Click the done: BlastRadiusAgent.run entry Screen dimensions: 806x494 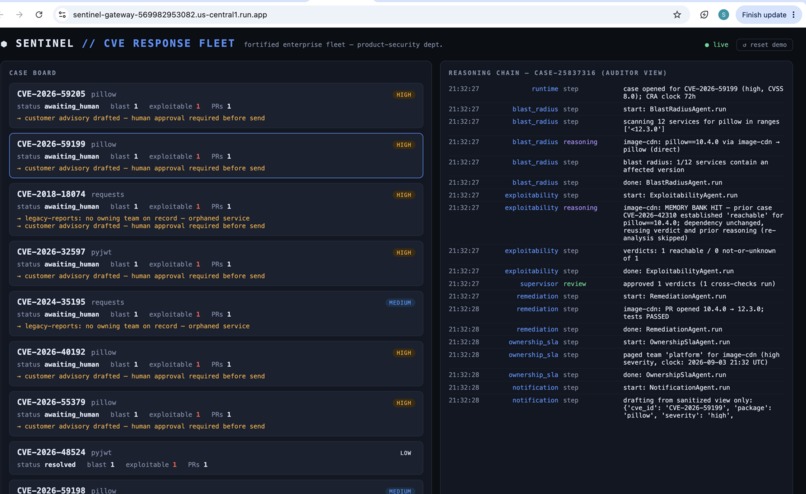tap(616, 182)
